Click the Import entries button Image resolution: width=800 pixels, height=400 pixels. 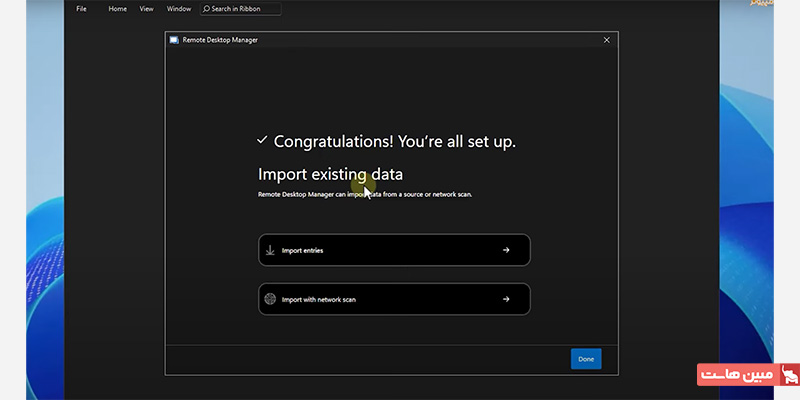coord(394,250)
